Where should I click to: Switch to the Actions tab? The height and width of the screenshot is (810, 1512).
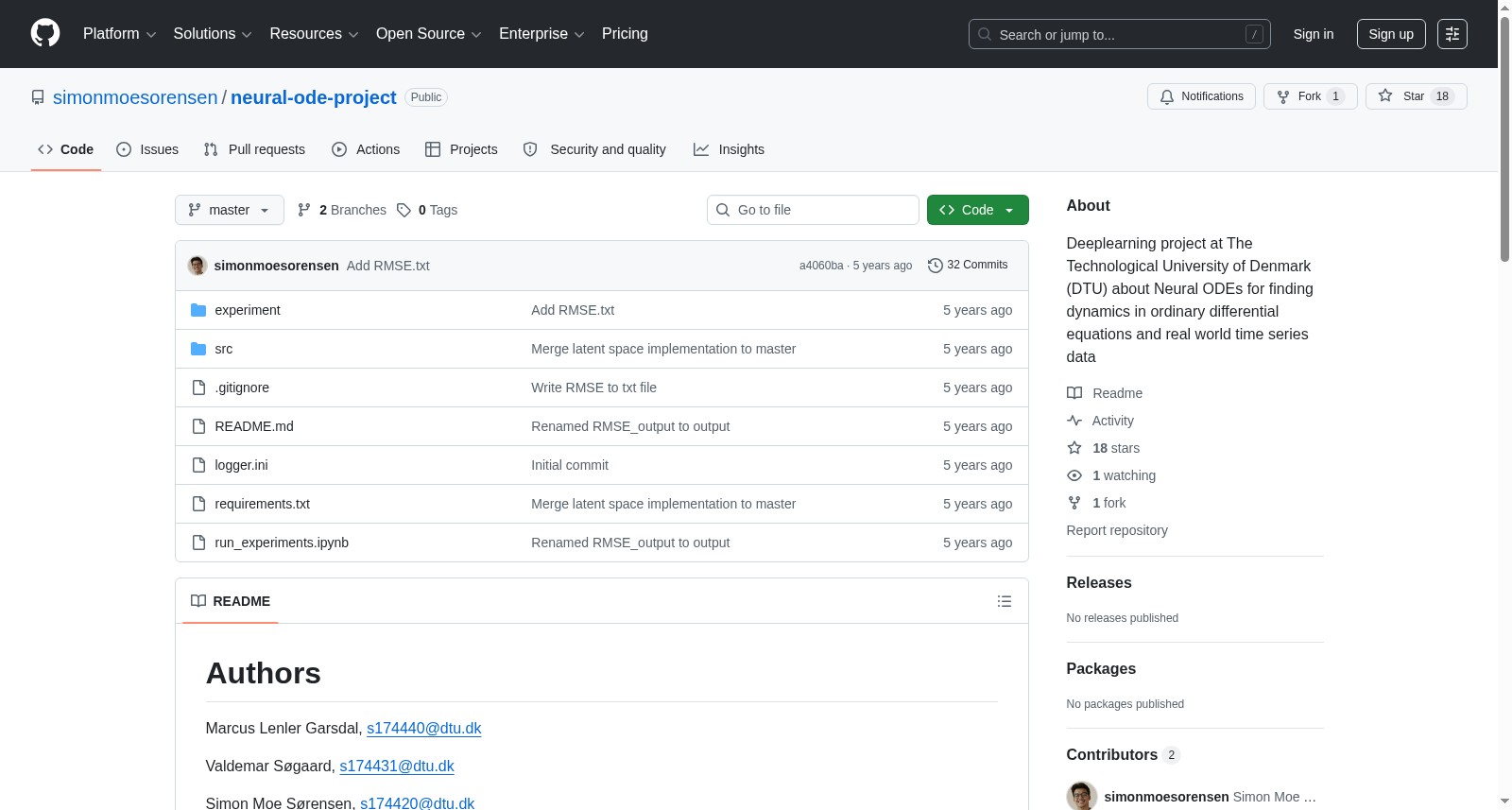pyautogui.click(x=366, y=149)
